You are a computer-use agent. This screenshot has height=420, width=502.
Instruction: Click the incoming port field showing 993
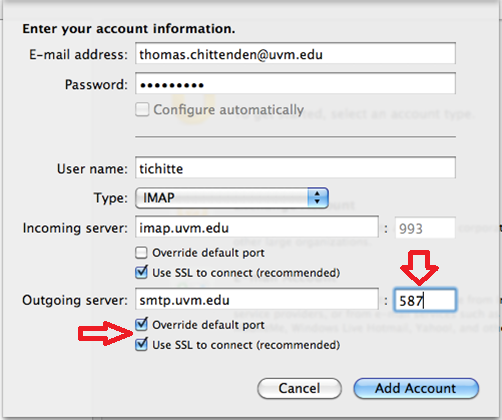point(425,228)
